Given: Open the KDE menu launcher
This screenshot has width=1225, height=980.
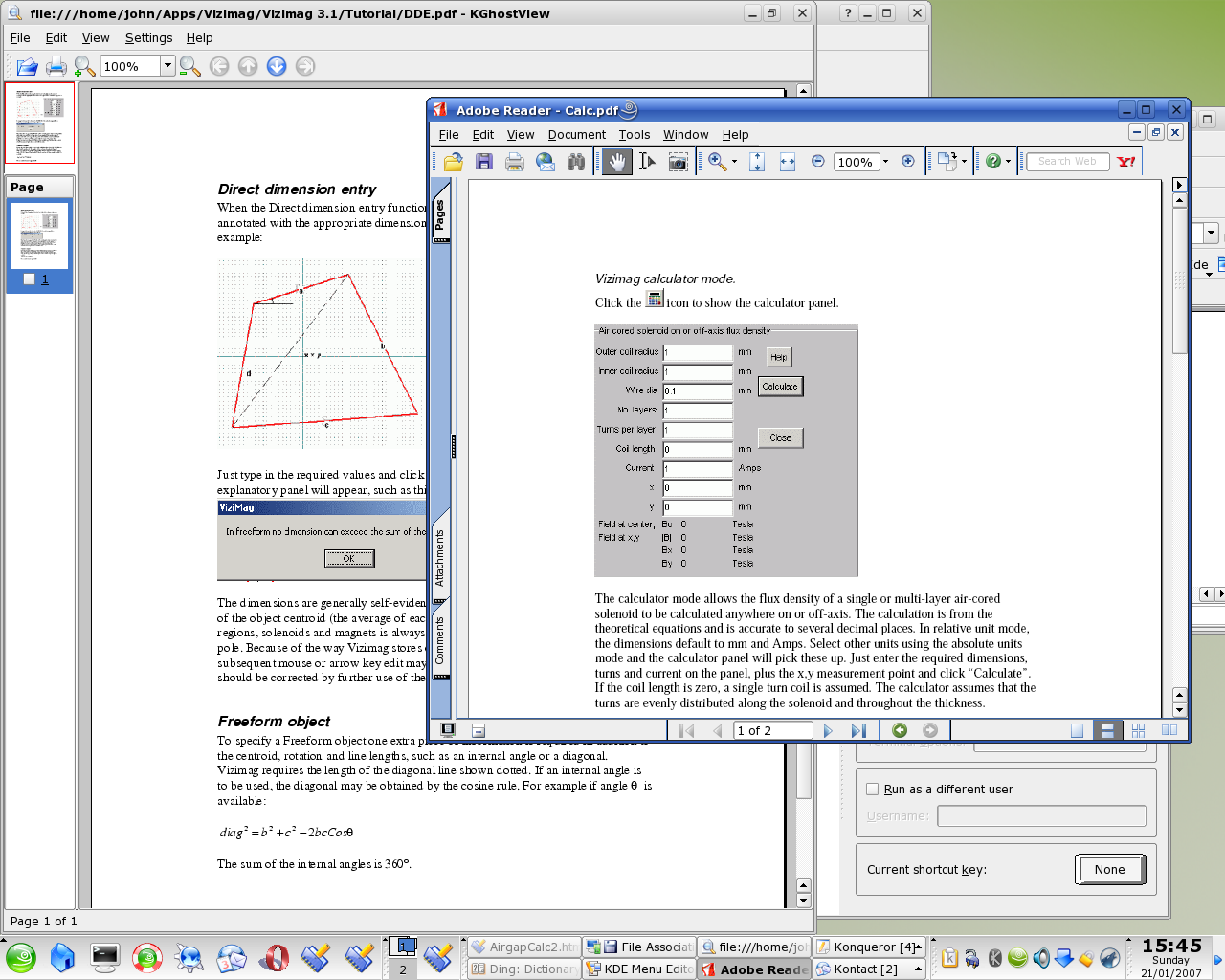Looking at the screenshot, I should click(21, 958).
